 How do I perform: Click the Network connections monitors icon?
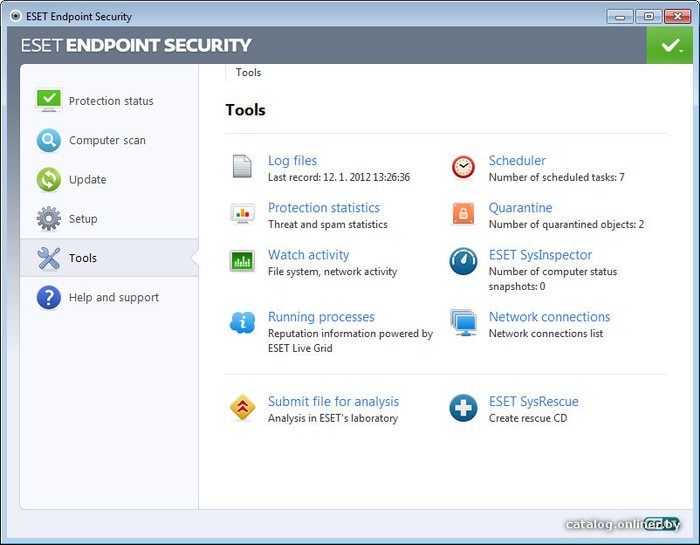(x=462, y=322)
